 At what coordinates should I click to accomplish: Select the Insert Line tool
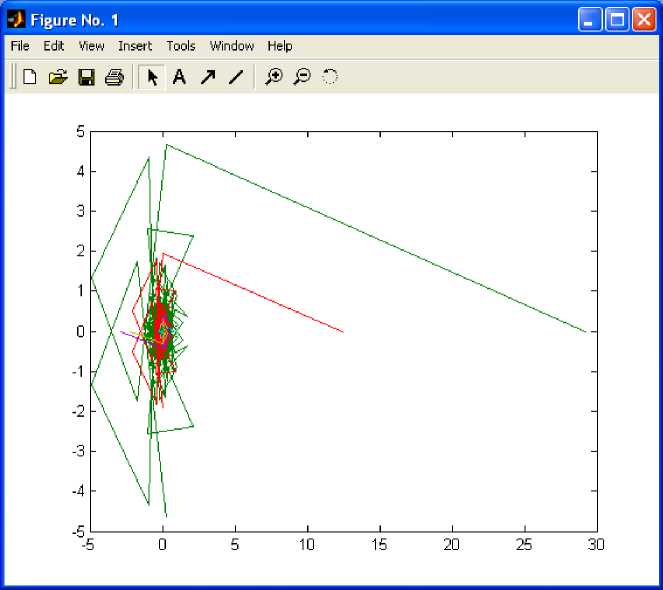pyautogui.click(x=236, y=77)
